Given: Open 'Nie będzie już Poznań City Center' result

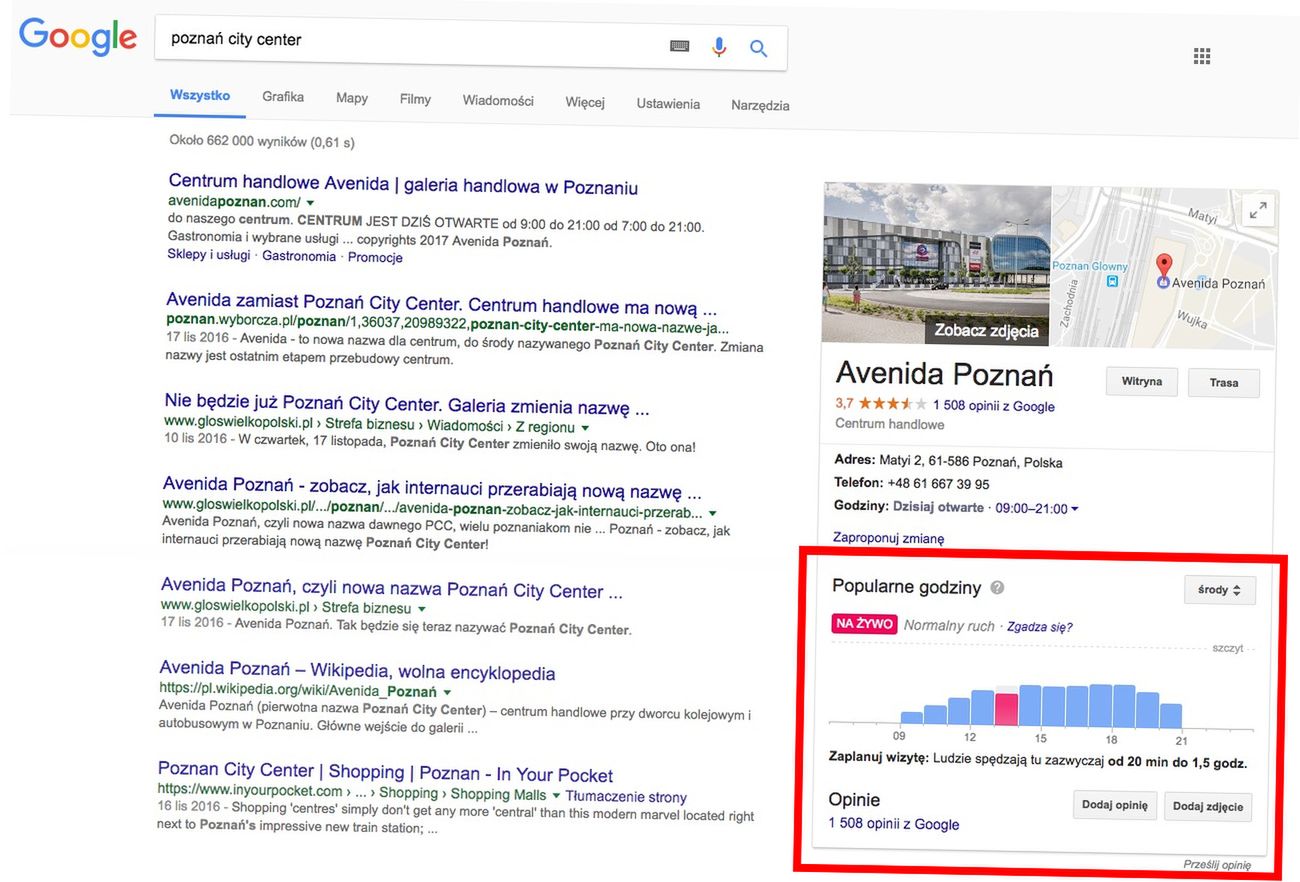Looking at the screenshot, I should [x=407, y=406].
